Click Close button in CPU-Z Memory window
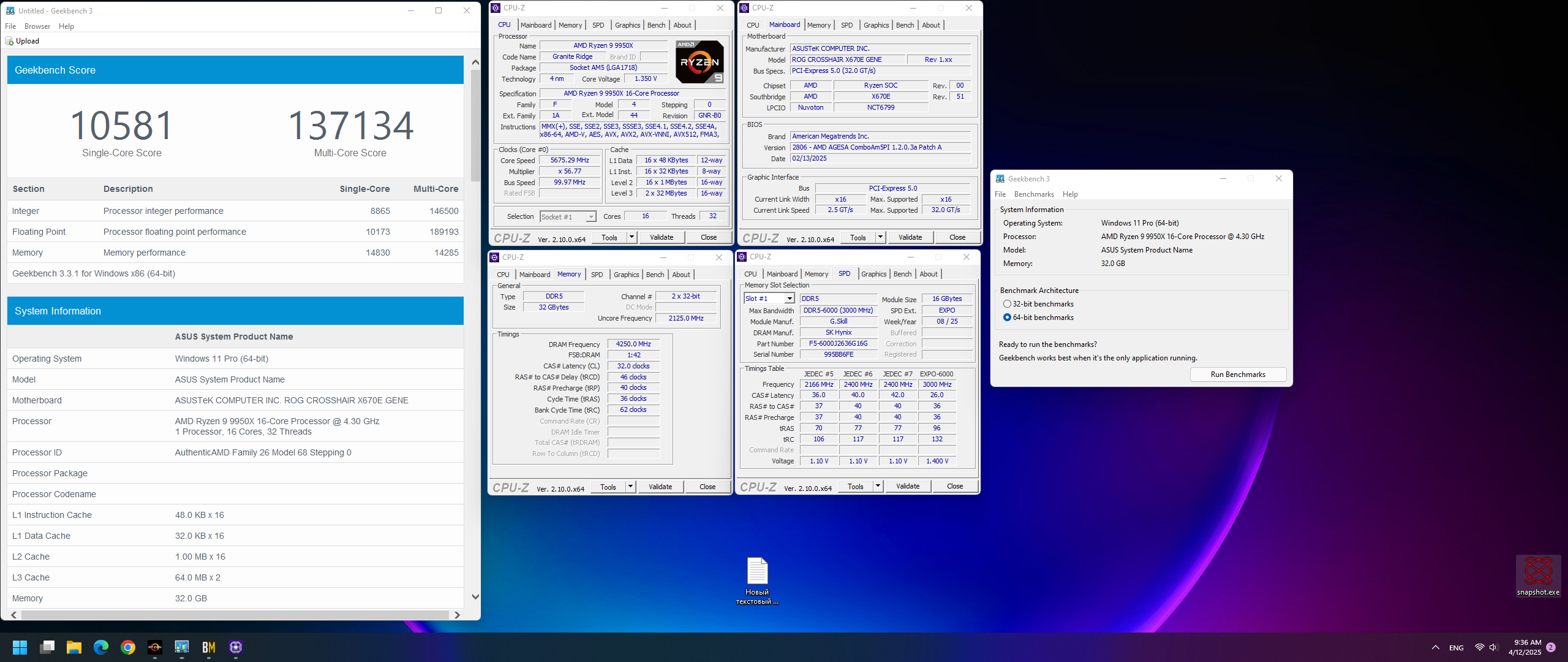 [707, 487]
